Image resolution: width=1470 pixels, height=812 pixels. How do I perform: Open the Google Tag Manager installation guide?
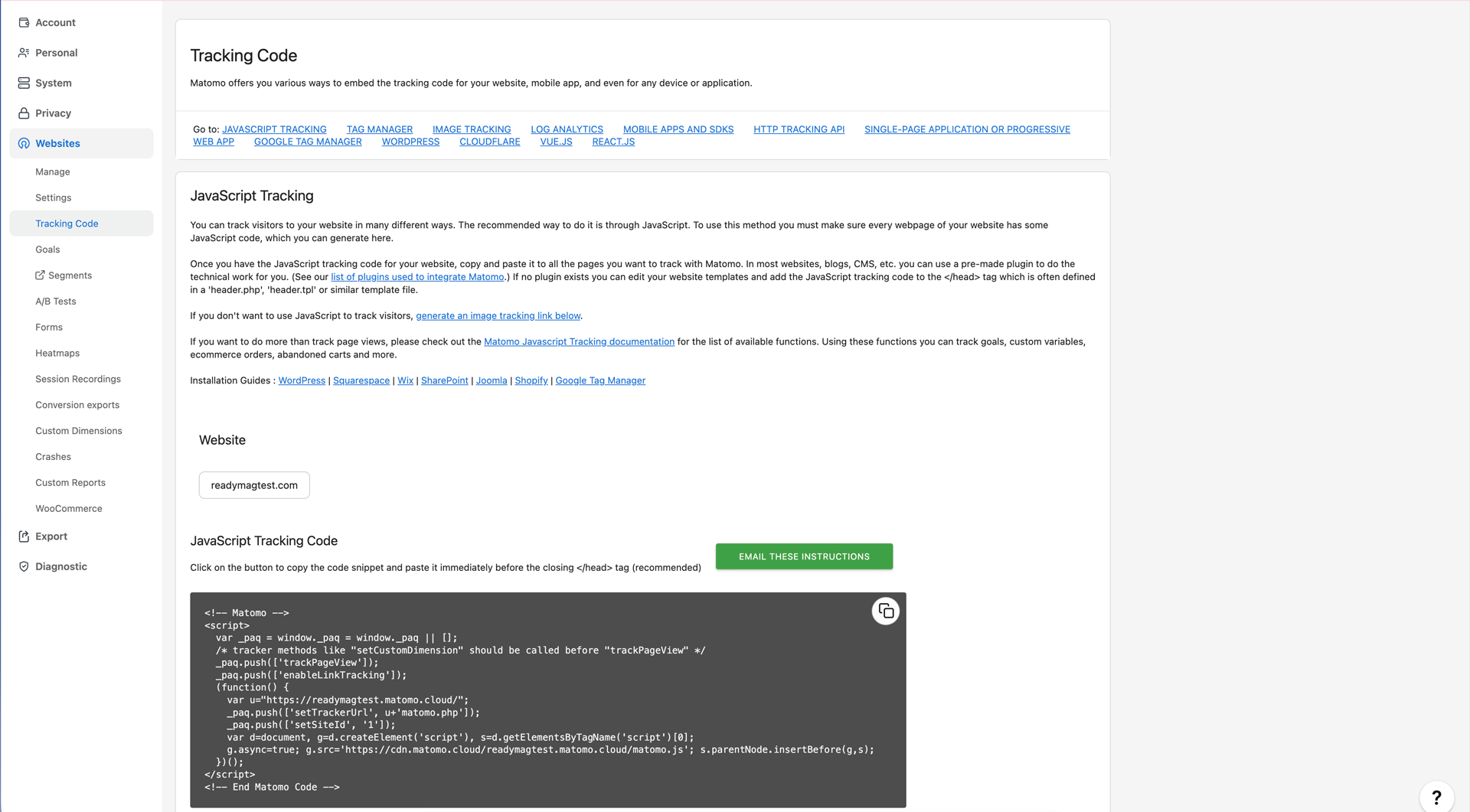click(600, 381)
